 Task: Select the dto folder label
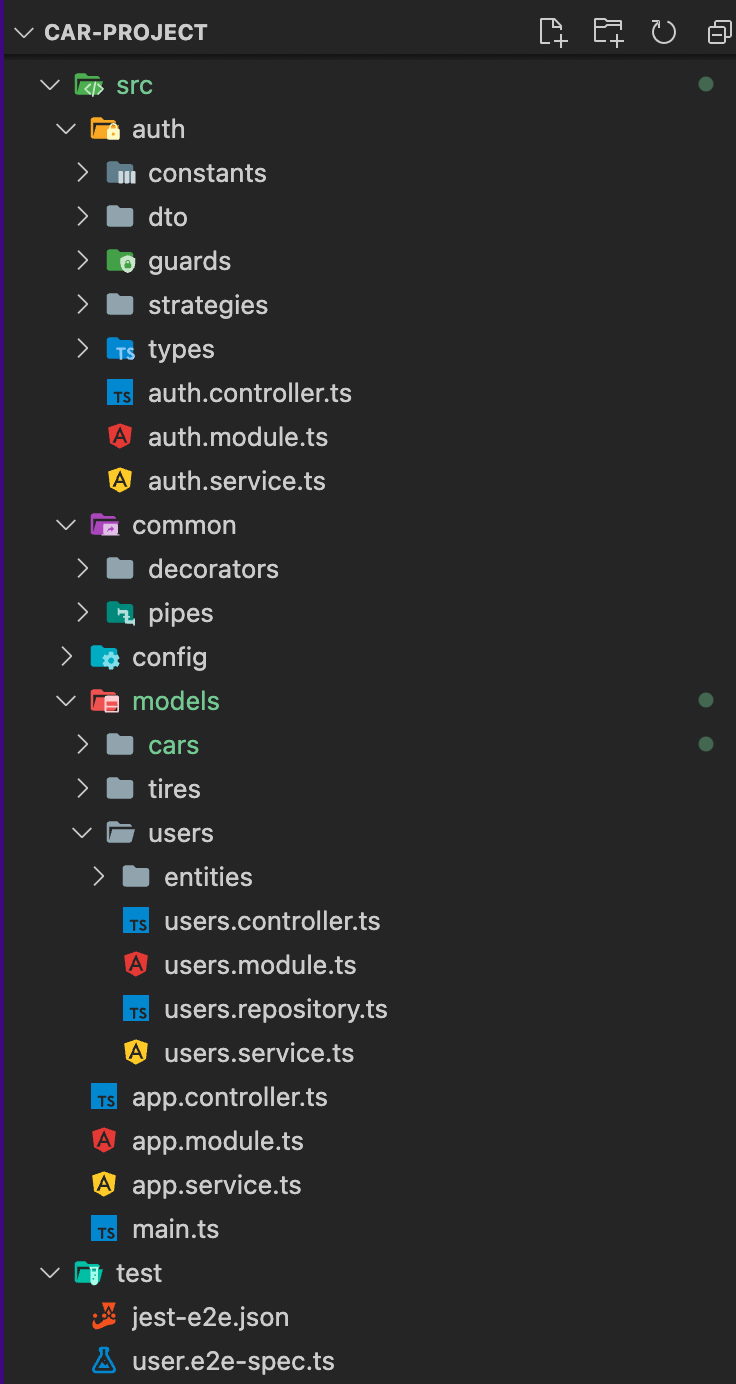click(x=168, y=217)
